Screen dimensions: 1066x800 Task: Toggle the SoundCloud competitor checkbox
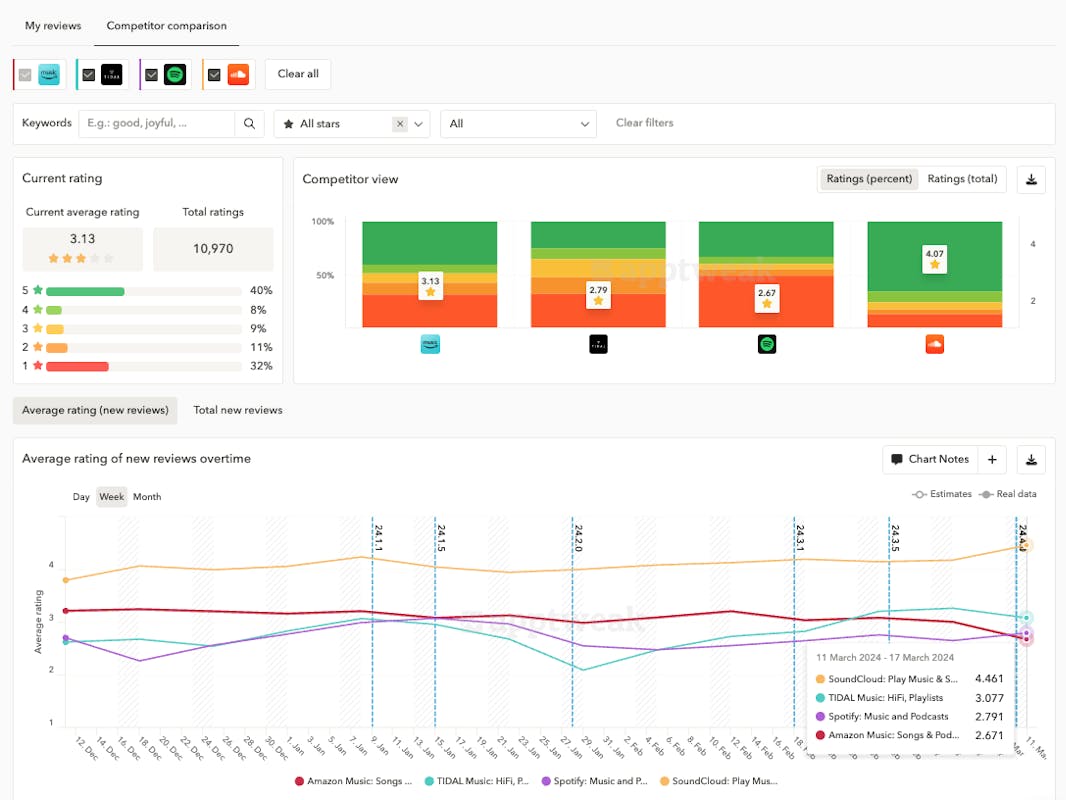214,75
